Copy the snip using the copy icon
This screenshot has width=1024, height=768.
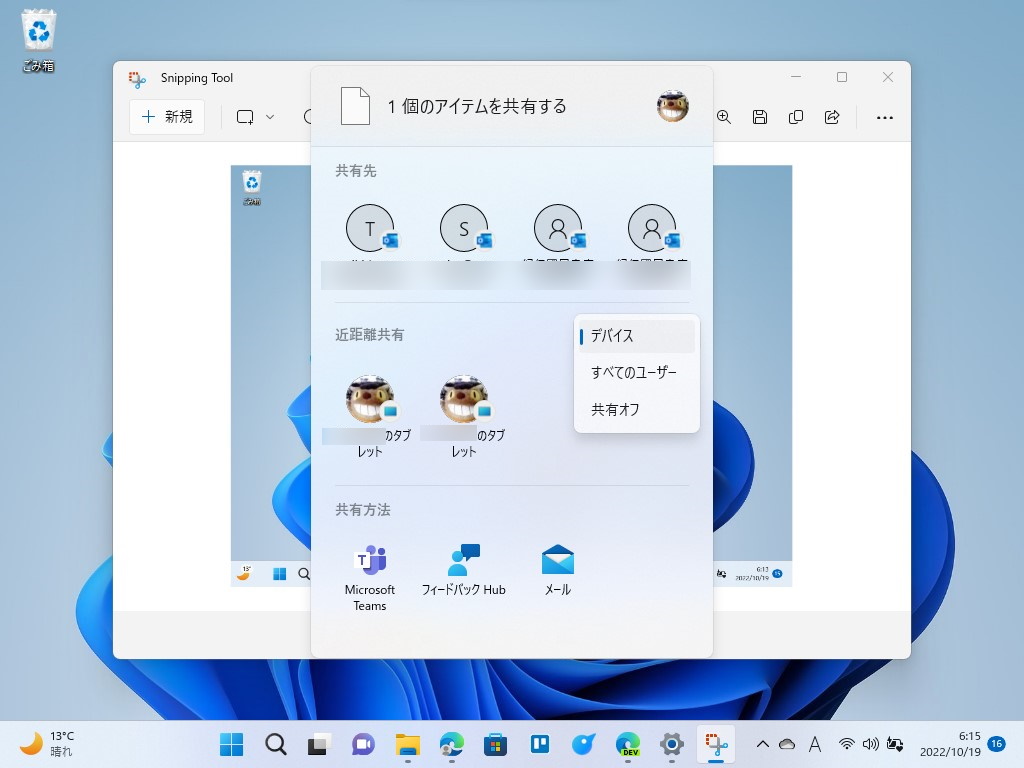point(795,117)
